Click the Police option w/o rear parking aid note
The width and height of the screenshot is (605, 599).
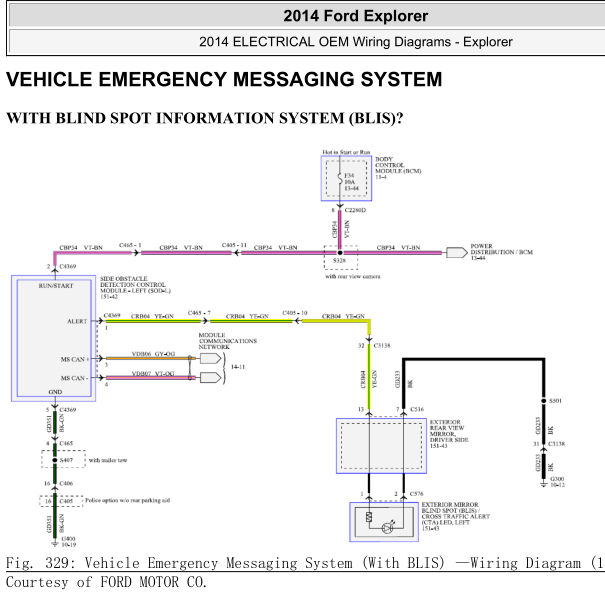127,500
